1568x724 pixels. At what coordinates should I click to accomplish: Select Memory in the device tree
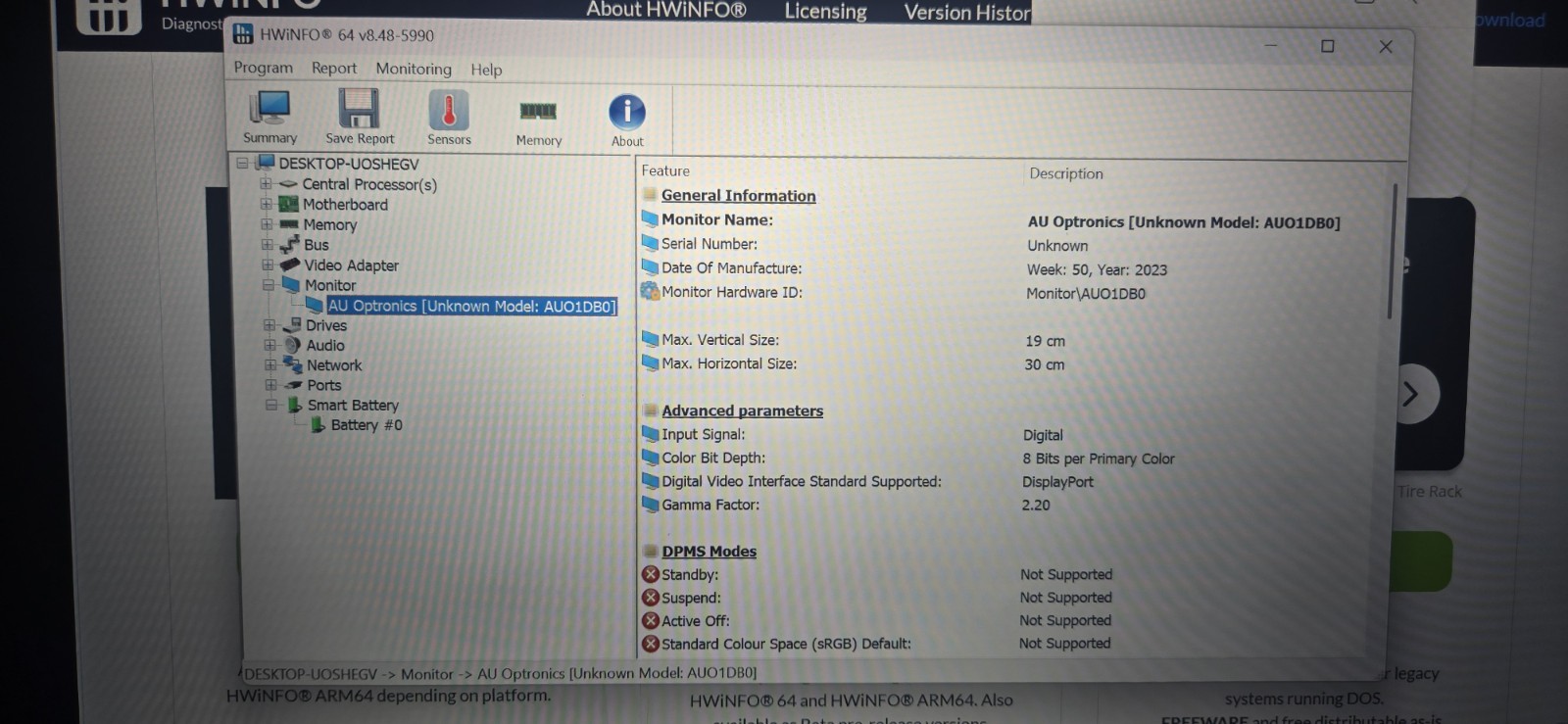click(329, 224)
